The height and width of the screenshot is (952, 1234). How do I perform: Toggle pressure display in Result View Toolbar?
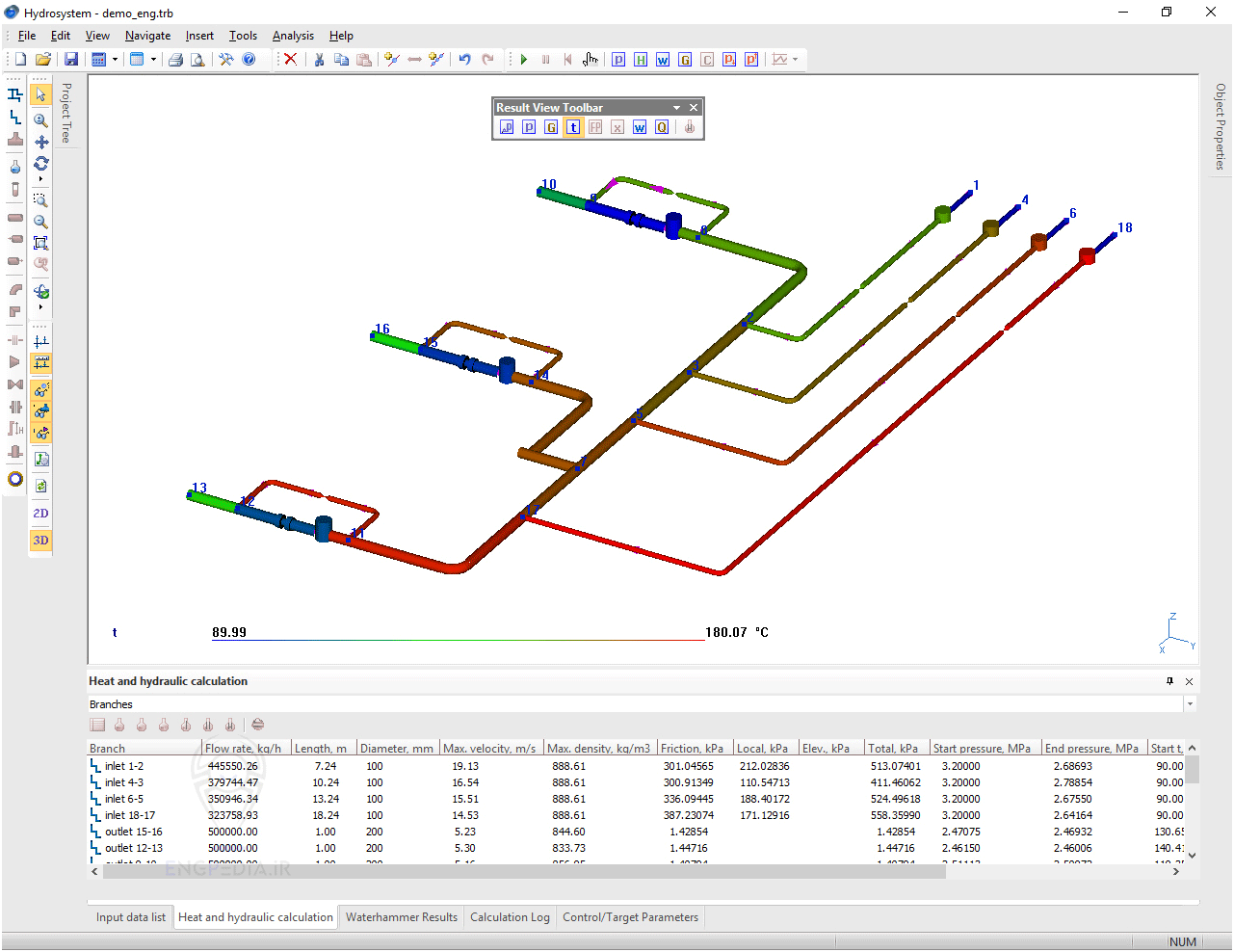[528, 126]
